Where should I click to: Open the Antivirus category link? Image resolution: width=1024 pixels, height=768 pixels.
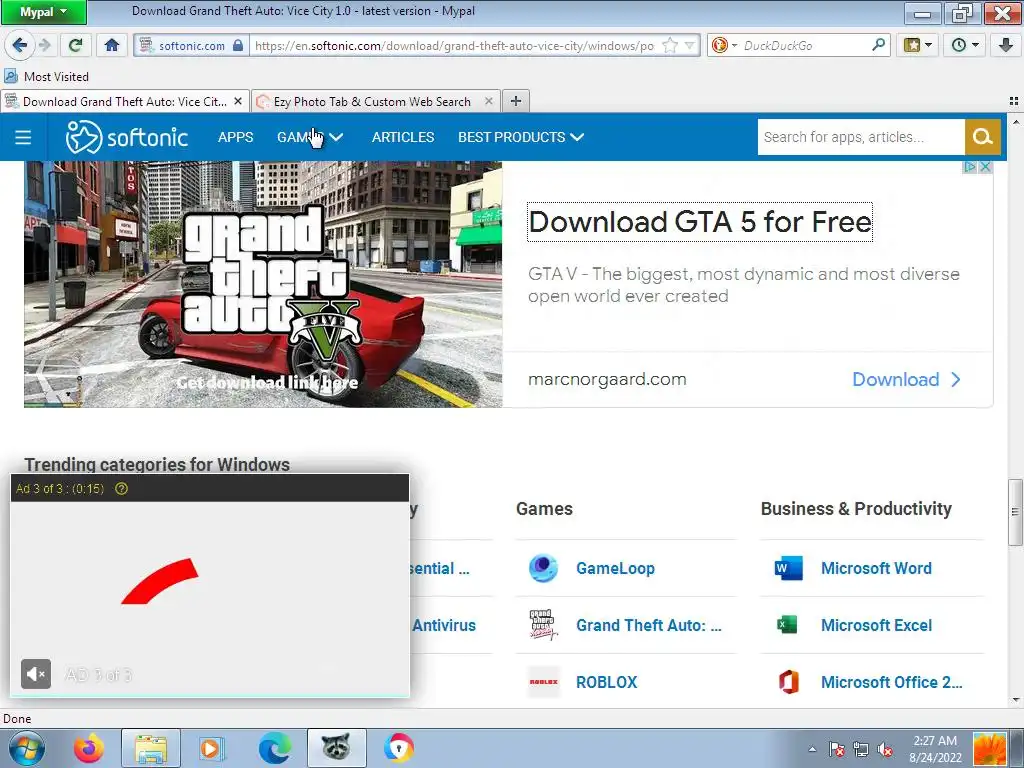pos(444,625)
